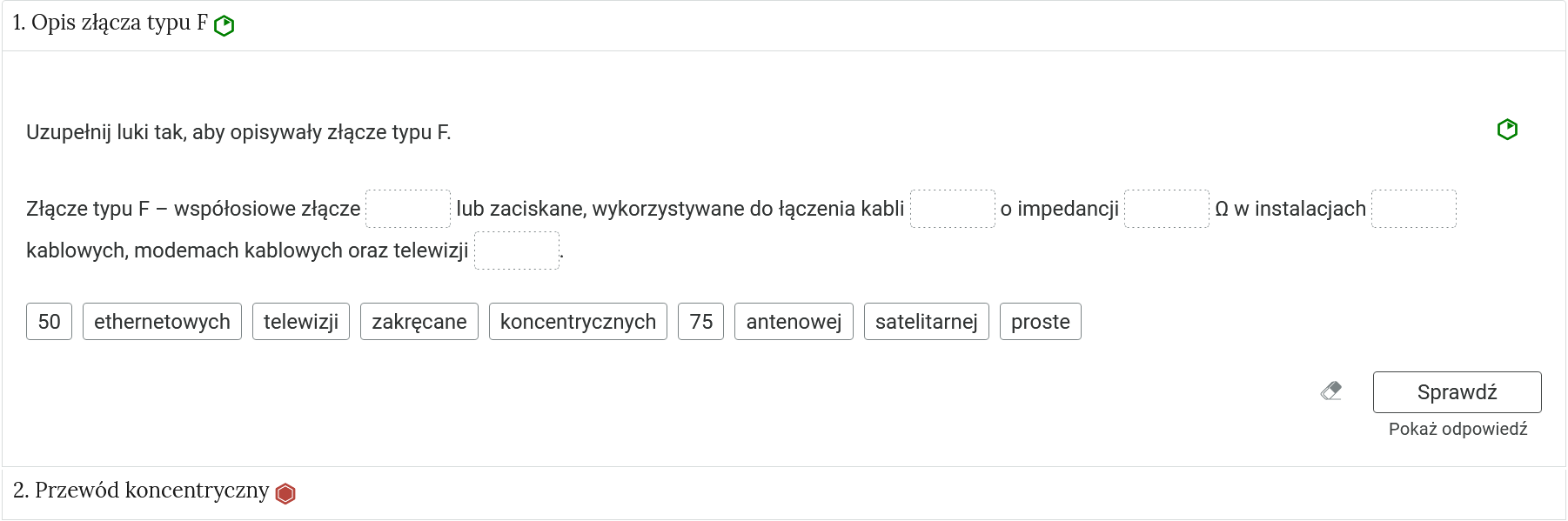Select the word chip koncentrycznych
This screenshot has width=1568, height=521.
click(577, 321)
